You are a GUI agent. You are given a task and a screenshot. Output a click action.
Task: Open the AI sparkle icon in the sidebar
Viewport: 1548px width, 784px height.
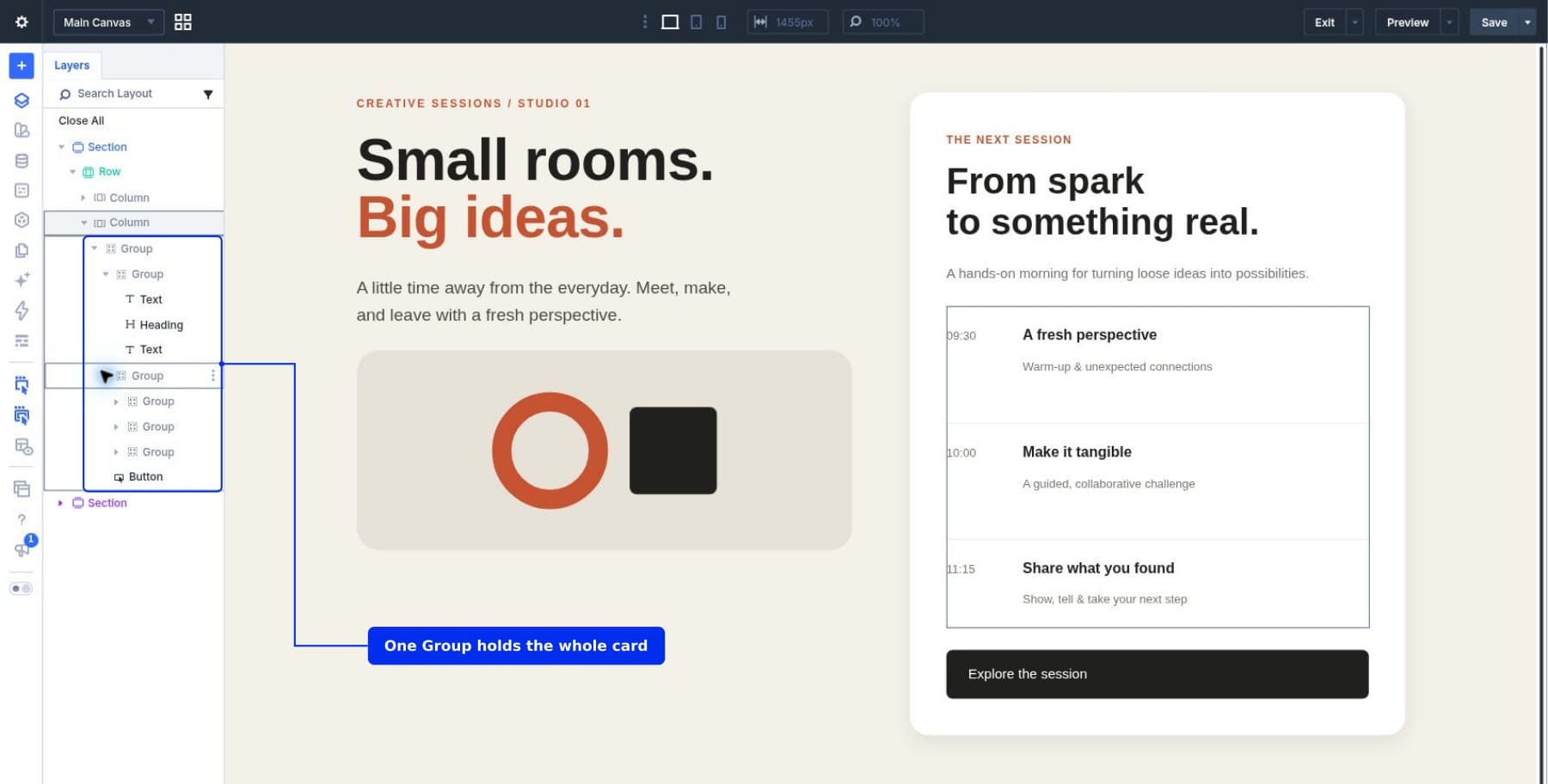pos(21,279)
